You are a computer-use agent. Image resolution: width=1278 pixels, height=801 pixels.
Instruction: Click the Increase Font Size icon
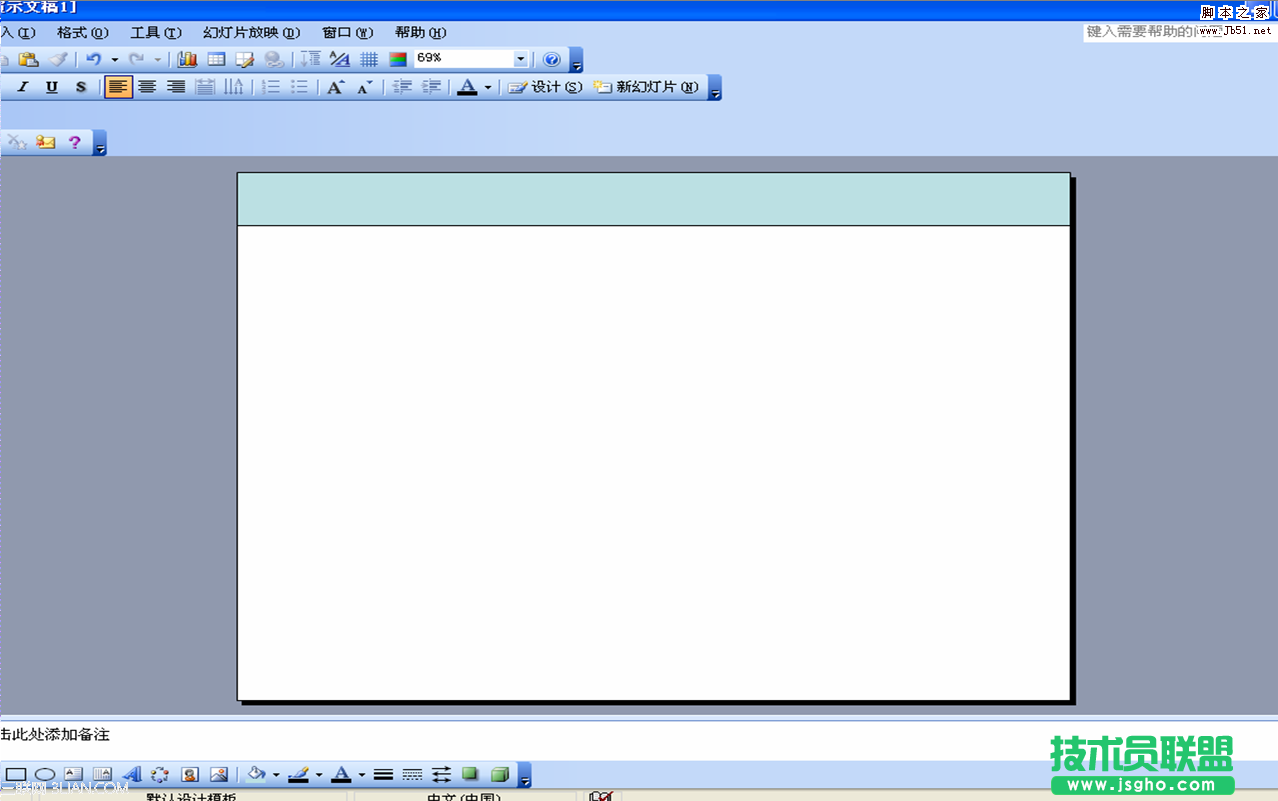tap(336, 88)
